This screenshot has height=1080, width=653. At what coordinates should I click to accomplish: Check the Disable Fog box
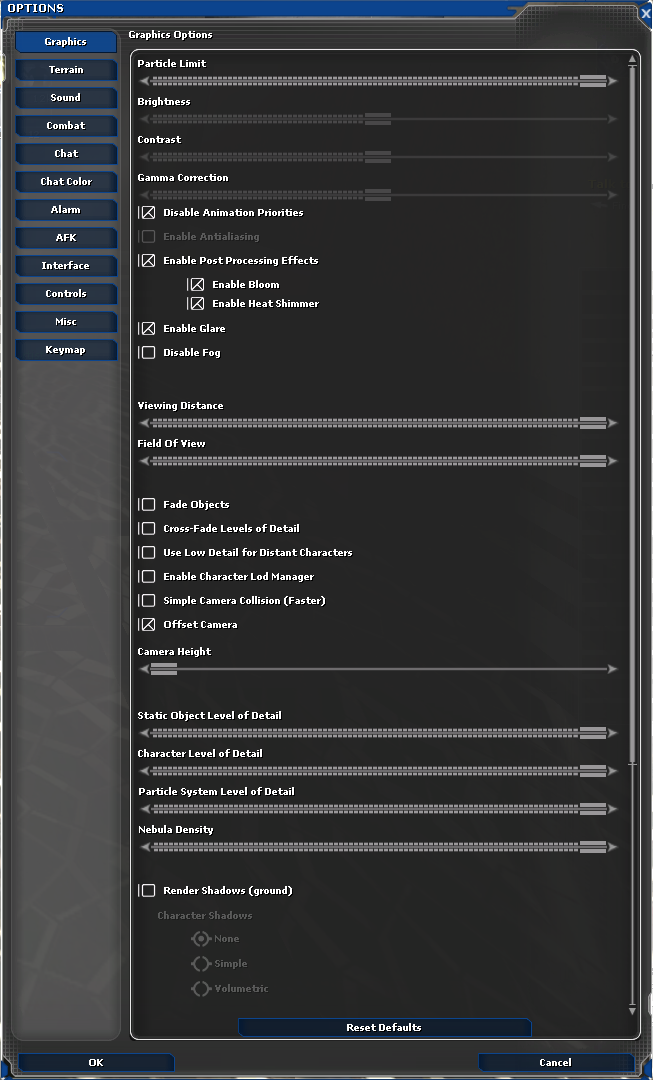click(148, 353)
